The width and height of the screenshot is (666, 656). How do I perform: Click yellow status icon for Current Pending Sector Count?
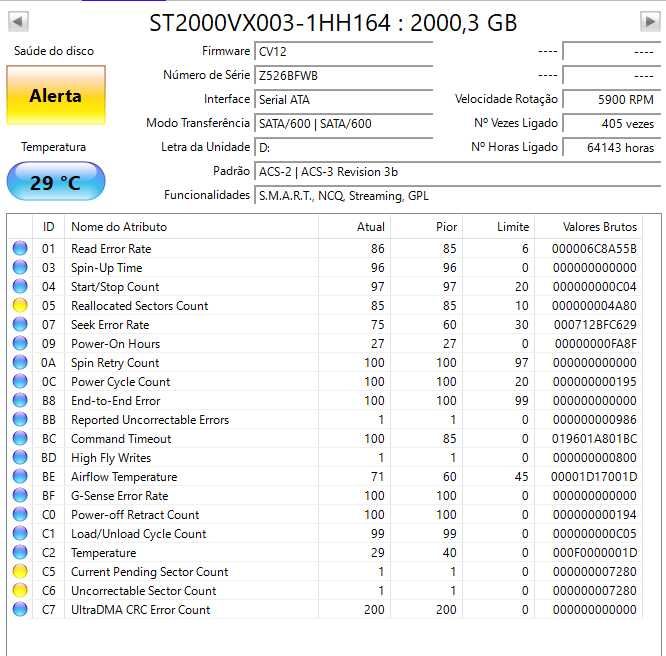click(x=20, y=571)
